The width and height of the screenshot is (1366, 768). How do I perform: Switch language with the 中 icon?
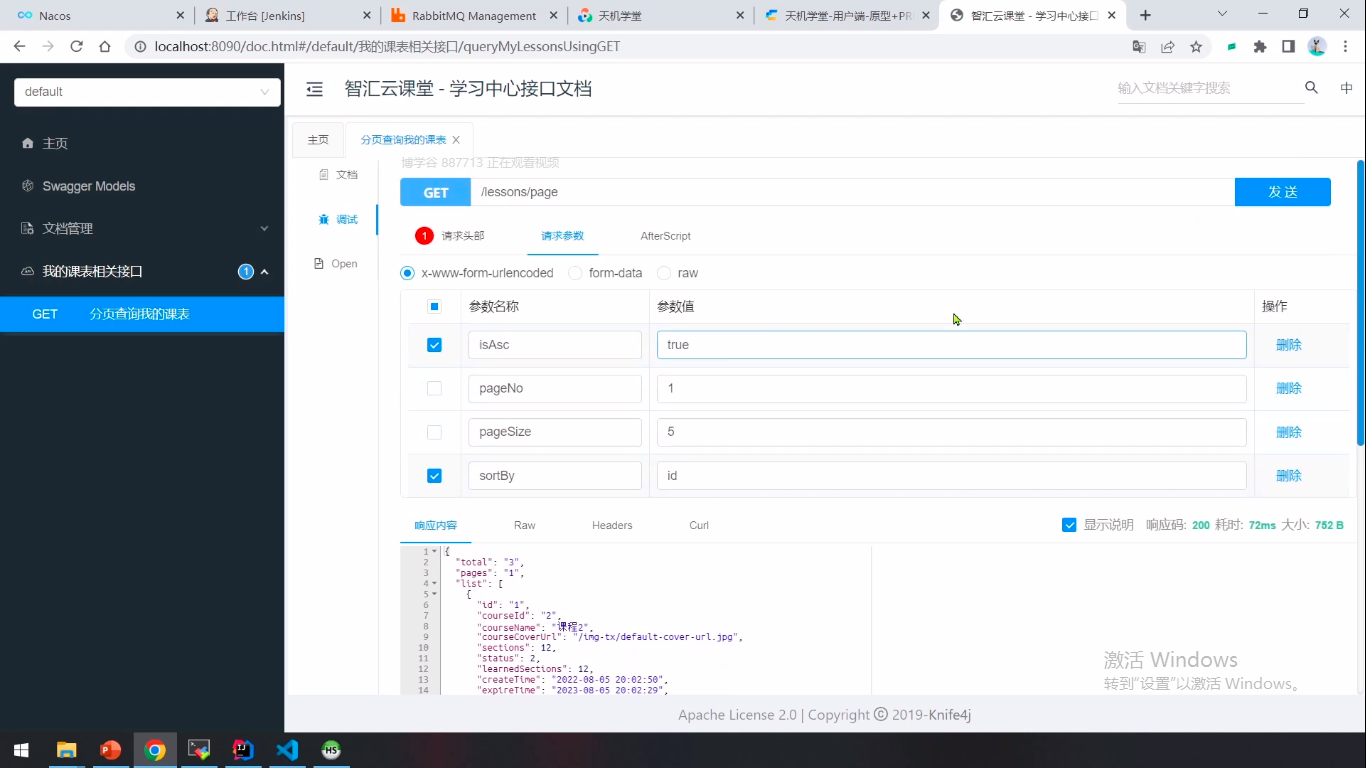point(1346,88)
